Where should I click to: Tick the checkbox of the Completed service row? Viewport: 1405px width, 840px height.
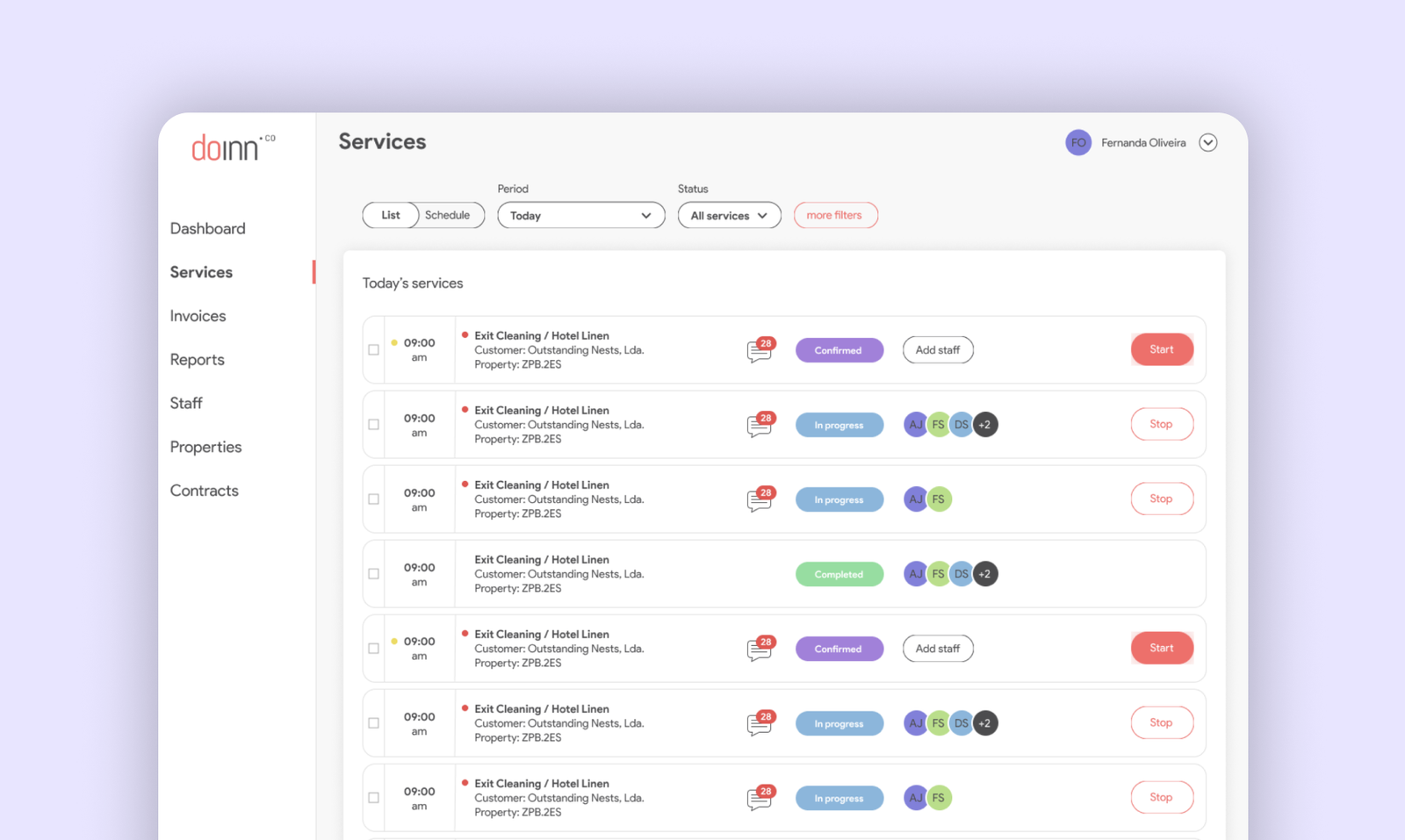coord(374,574)
